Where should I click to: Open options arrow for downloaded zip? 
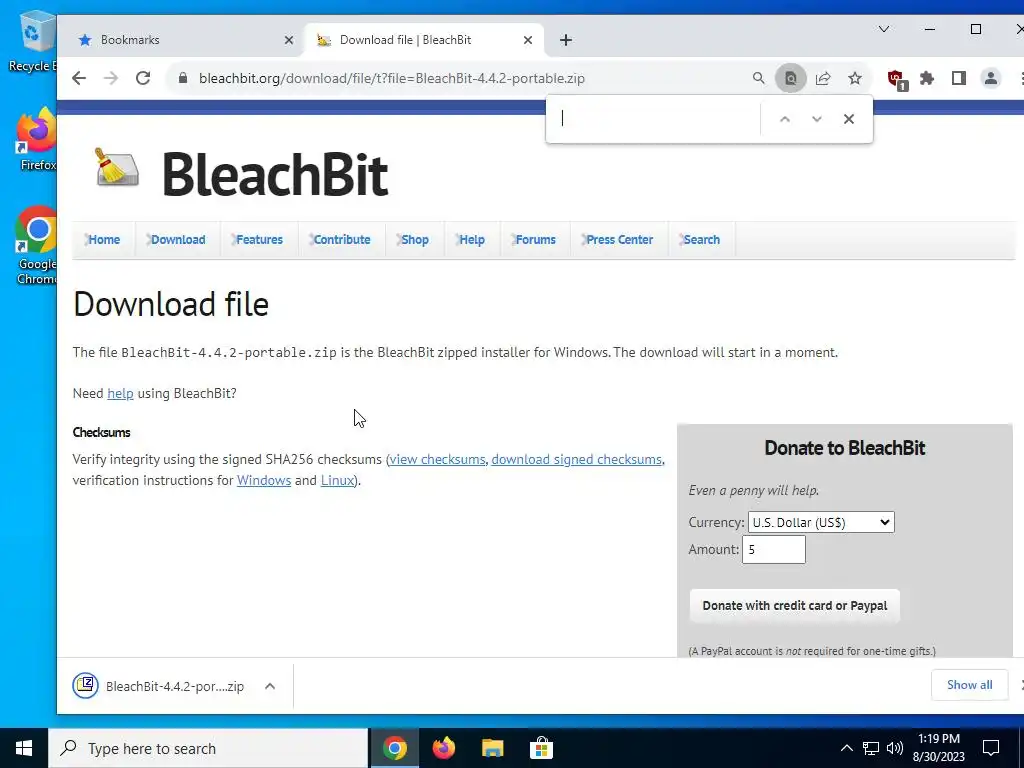270,686
